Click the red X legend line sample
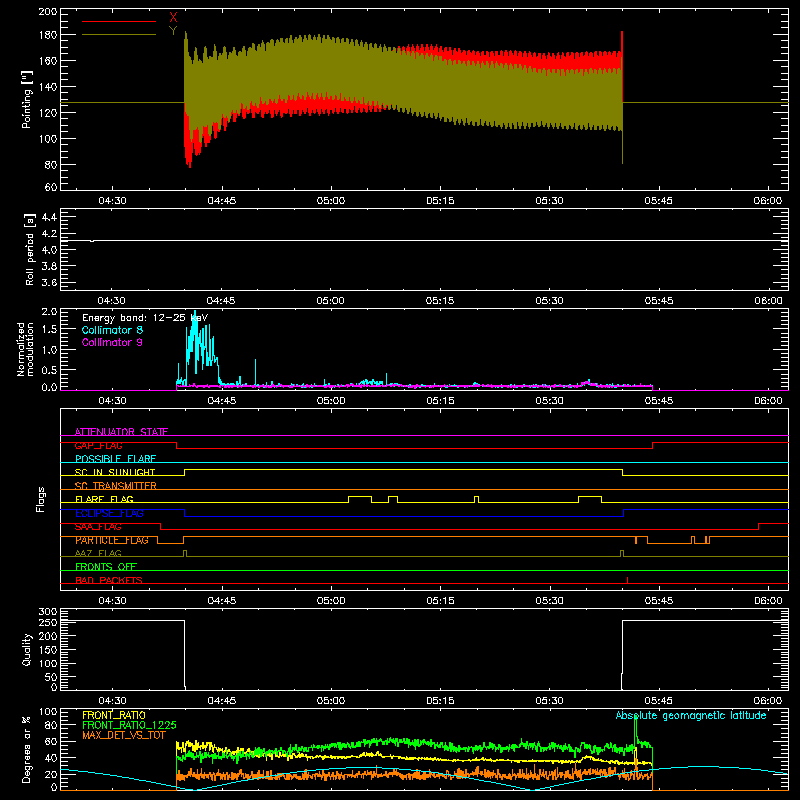This screenshot has width=800, height=800. point(119,21)
